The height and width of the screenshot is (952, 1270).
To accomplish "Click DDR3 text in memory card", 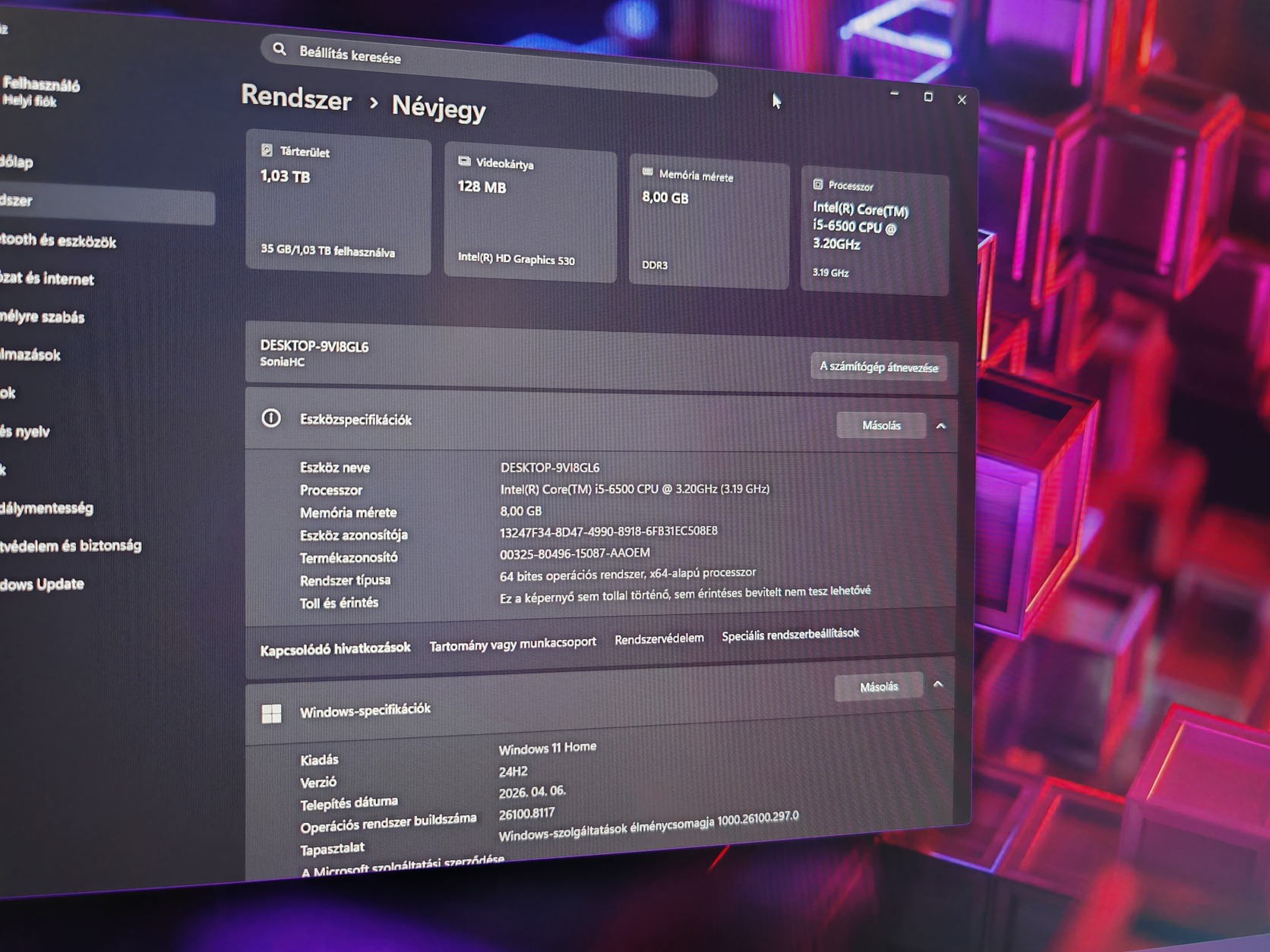I will [655, 265].
